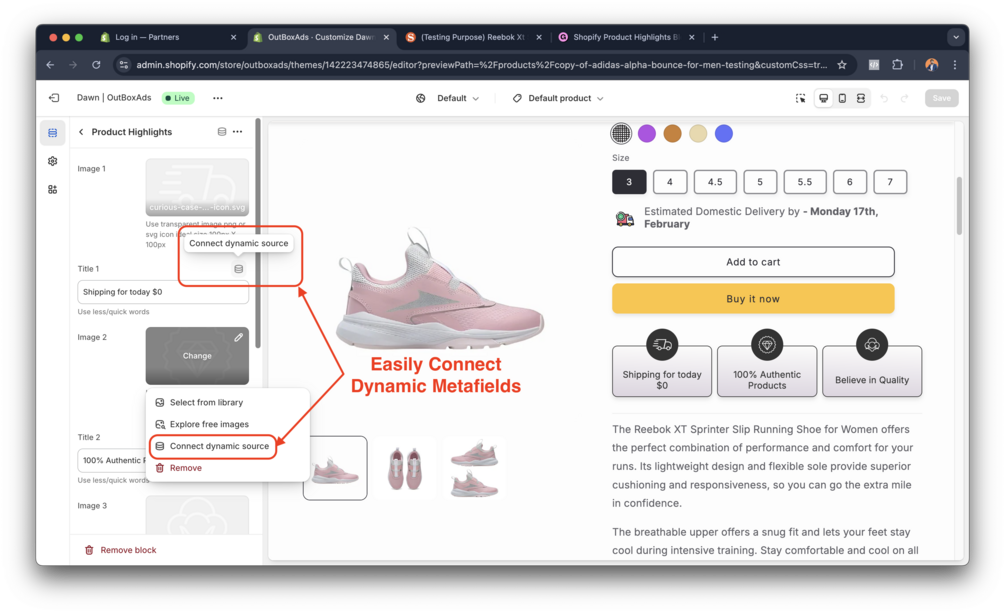The height and width of the screenshot is (613, 1005).
Task: Click the pencil edit icon on Image 2
Action: pos(238,337)
